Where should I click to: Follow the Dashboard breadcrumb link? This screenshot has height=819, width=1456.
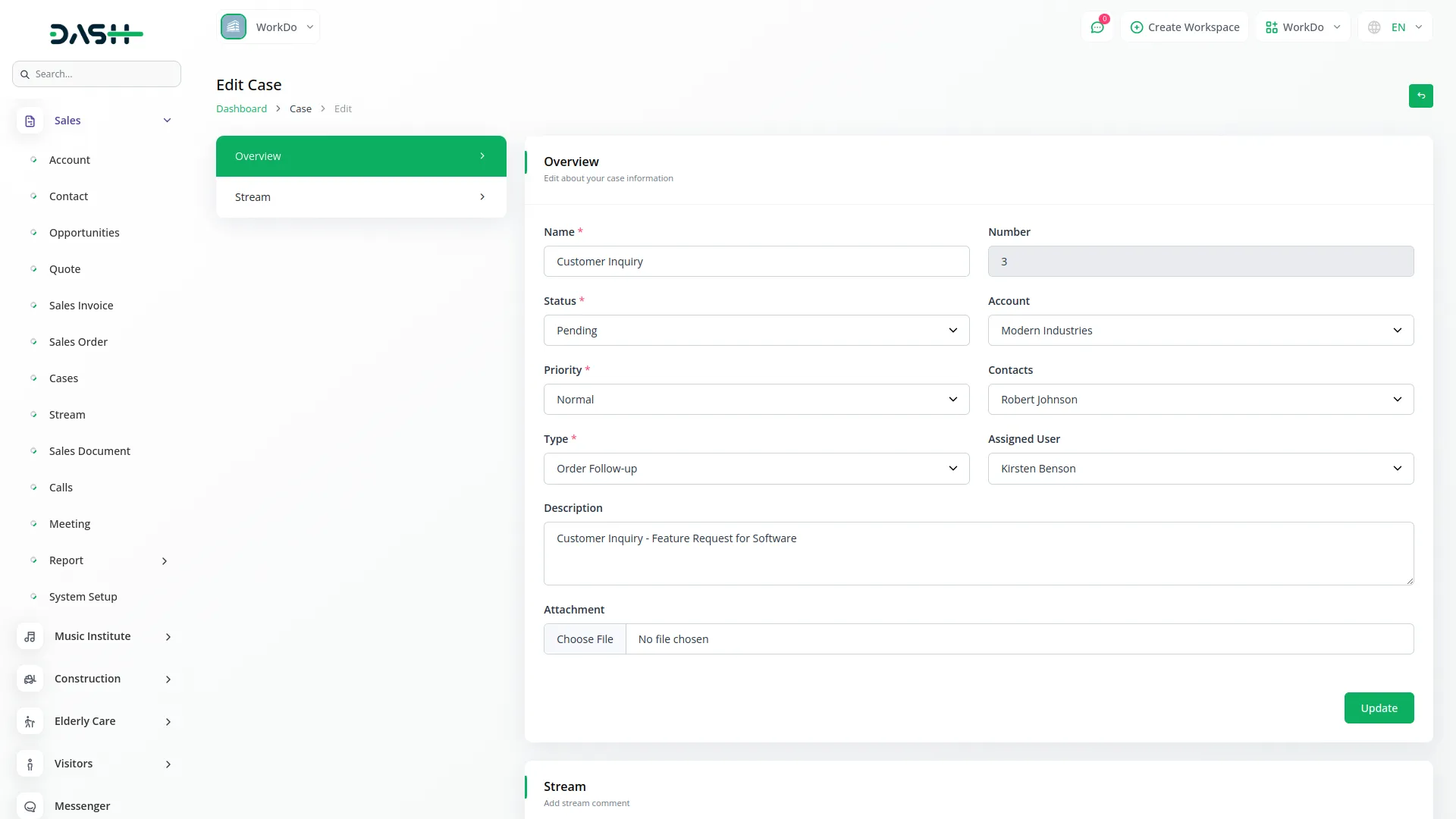click(x=241, y=109)
